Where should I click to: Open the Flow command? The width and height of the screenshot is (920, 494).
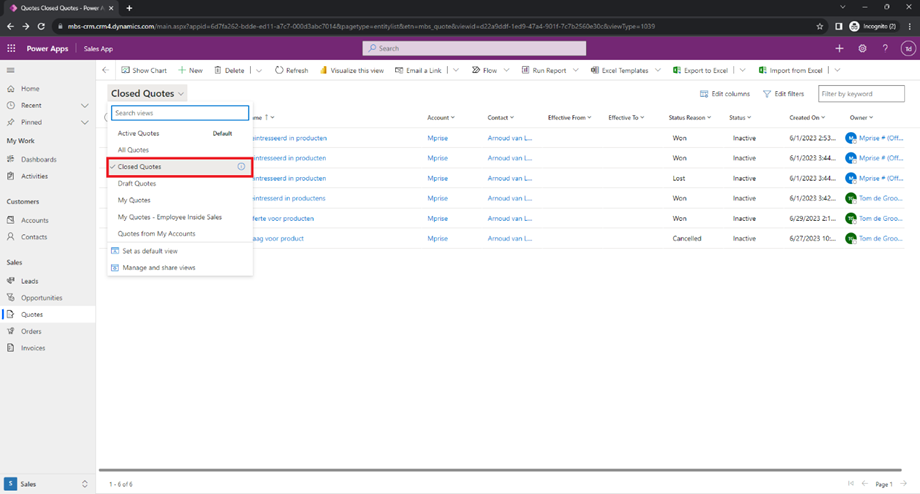pos(485,70)
